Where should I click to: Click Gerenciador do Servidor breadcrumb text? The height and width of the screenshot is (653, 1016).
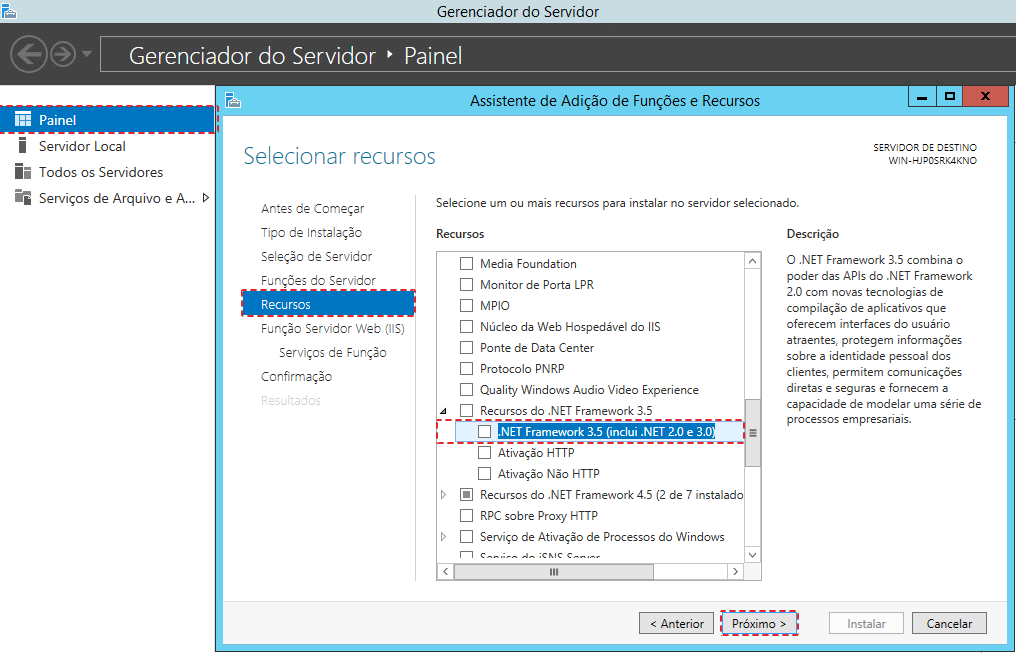tap(252, 56)
